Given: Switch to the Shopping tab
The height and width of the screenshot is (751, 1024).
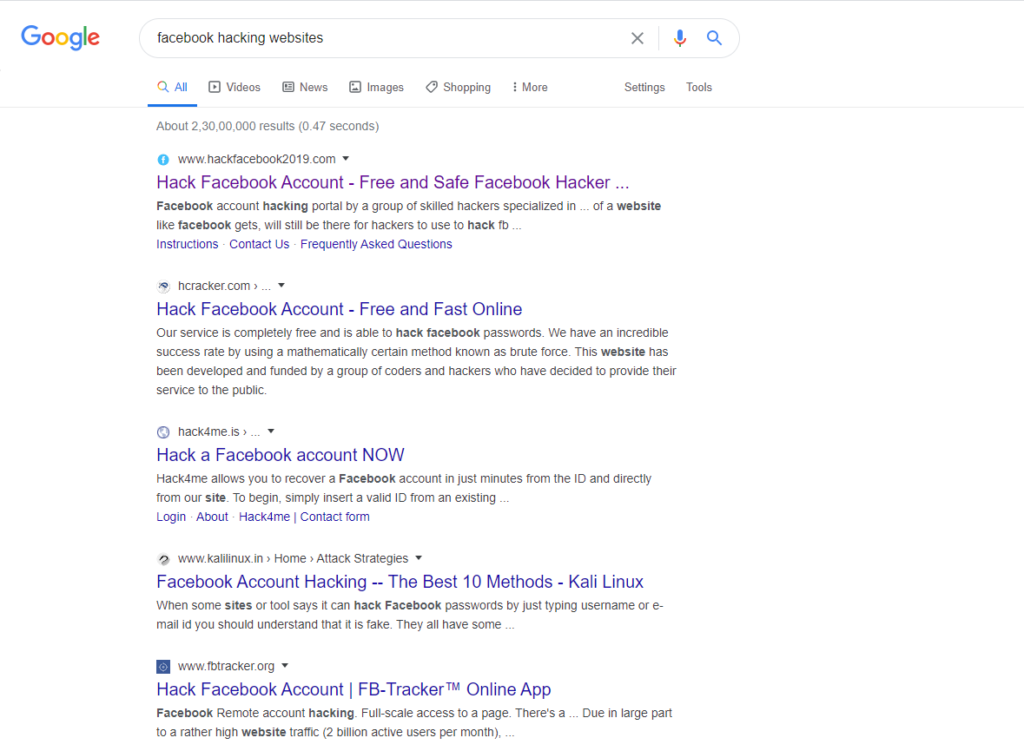Looking at the screenshot, I should coord(458,88).
